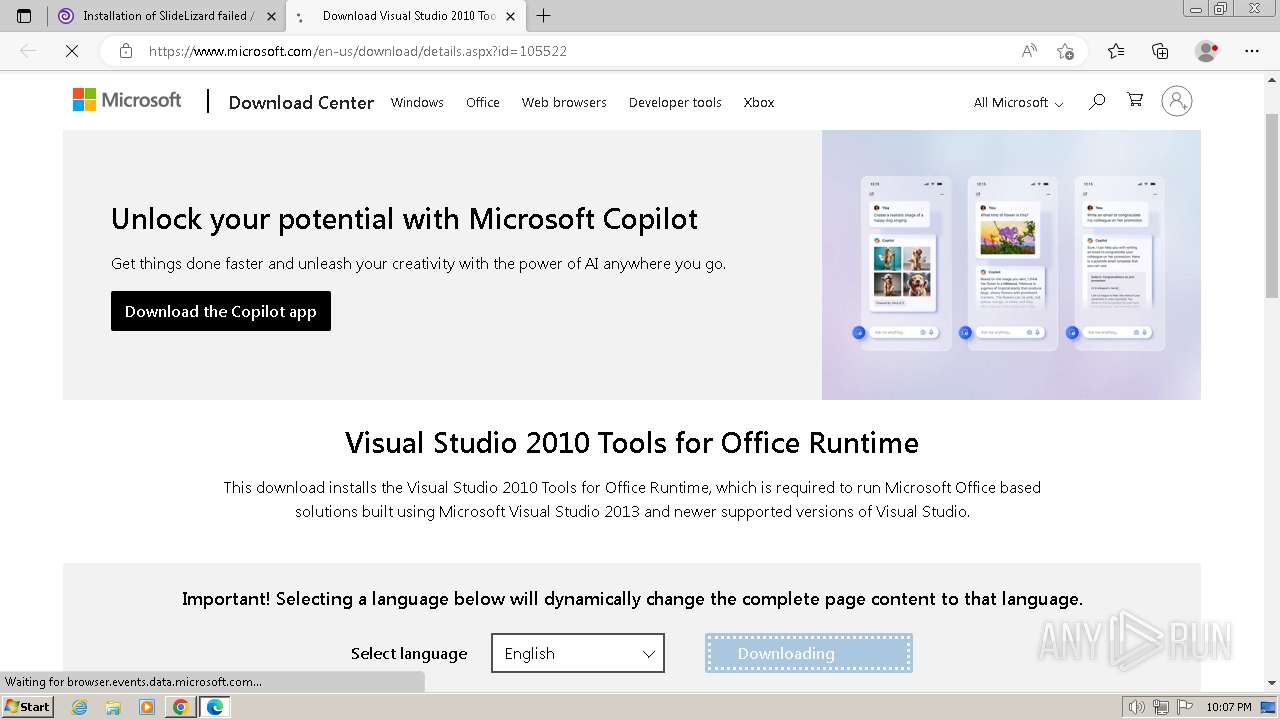The image size is (1280, 720).
Task: Go to Microsoft home via logo
Action: click(x=127, y=100)
